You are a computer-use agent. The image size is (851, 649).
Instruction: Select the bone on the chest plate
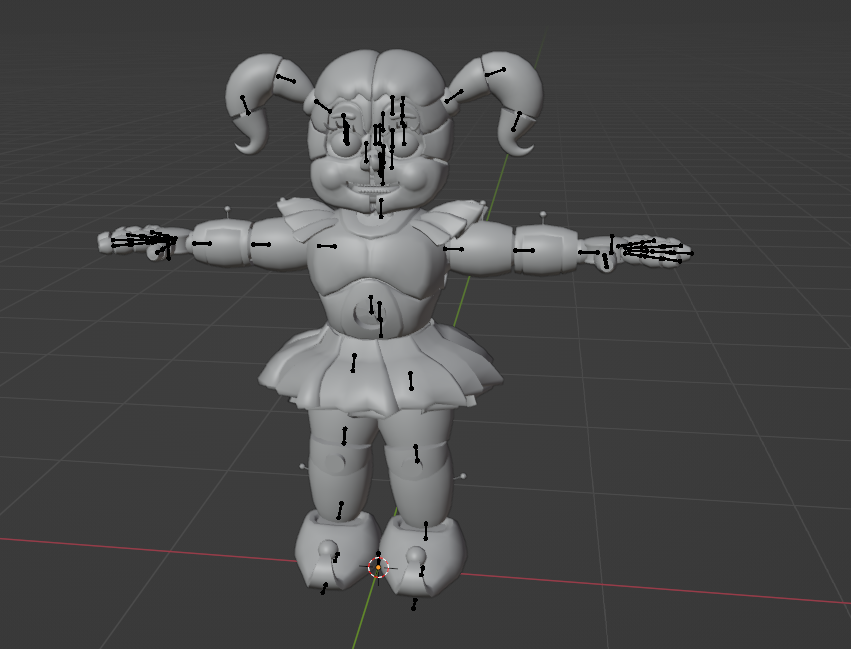pos(327,246)
